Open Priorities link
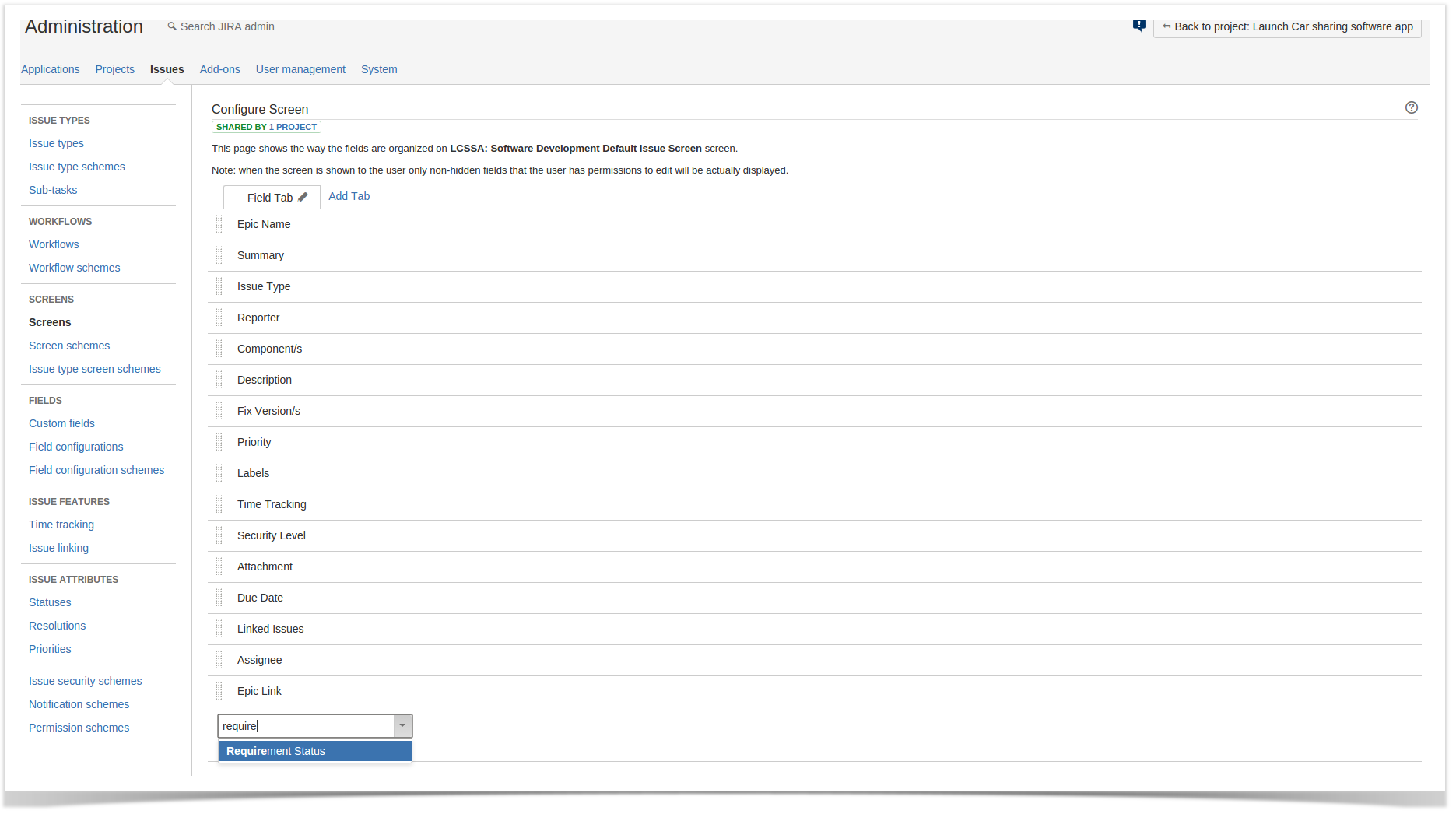Viewport: 1456px width, 814px height. [x=50, y=649]
